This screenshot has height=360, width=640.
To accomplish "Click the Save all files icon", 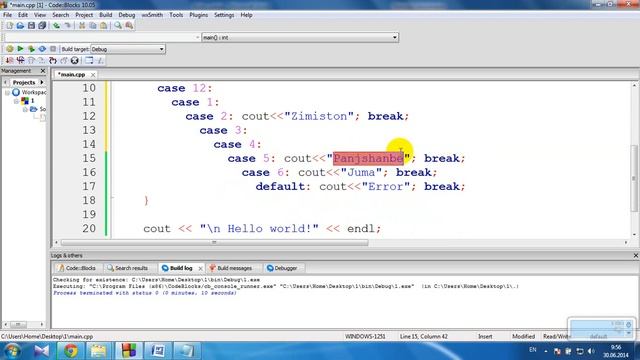I will 42,26.
